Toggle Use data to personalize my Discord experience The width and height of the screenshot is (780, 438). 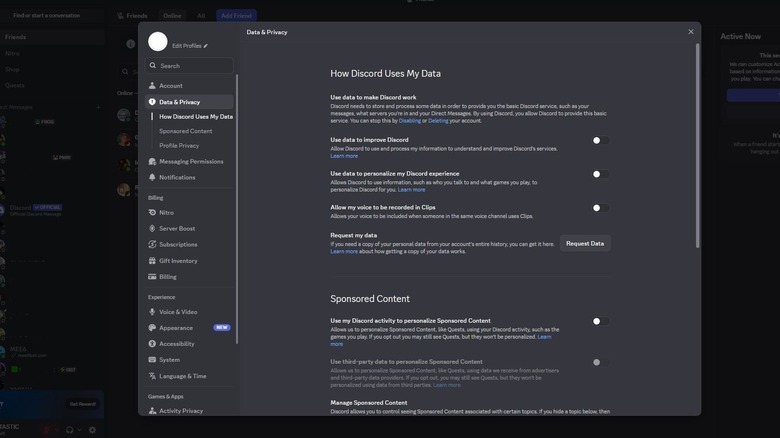coord(600,174)
